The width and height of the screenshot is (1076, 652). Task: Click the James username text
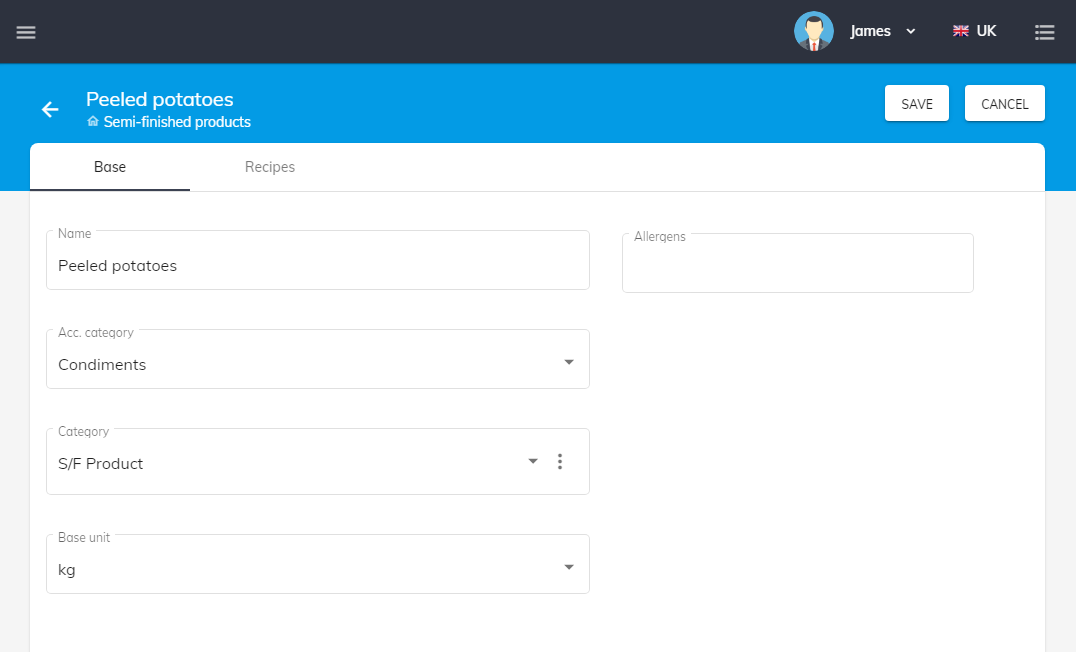[x=870, y=31]
